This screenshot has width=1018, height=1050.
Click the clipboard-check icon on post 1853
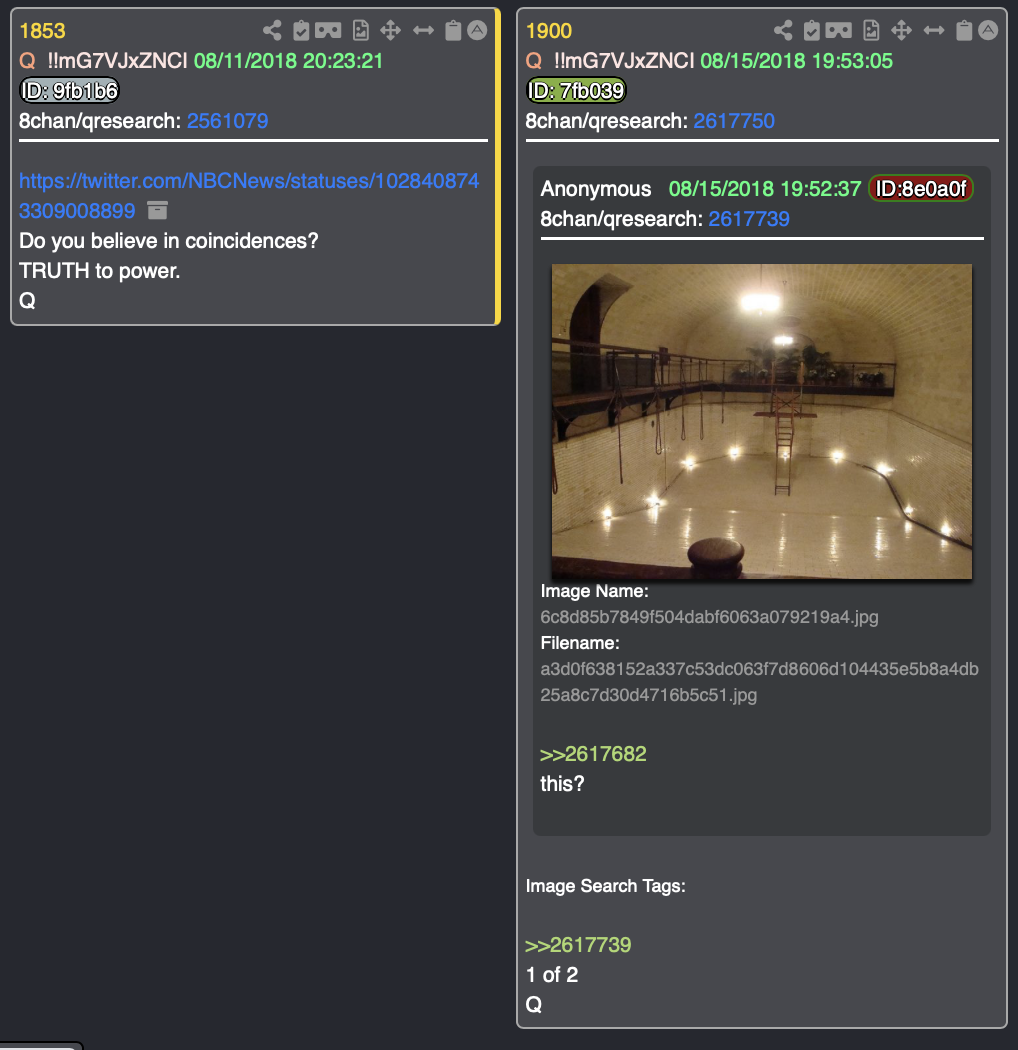click(301, 30)
